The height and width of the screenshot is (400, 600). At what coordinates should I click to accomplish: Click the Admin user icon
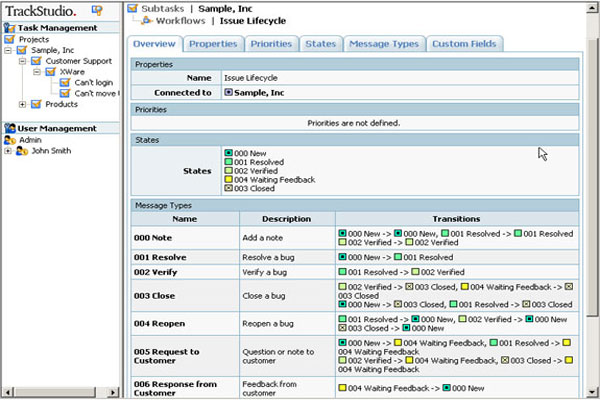[x=11, y=140]
